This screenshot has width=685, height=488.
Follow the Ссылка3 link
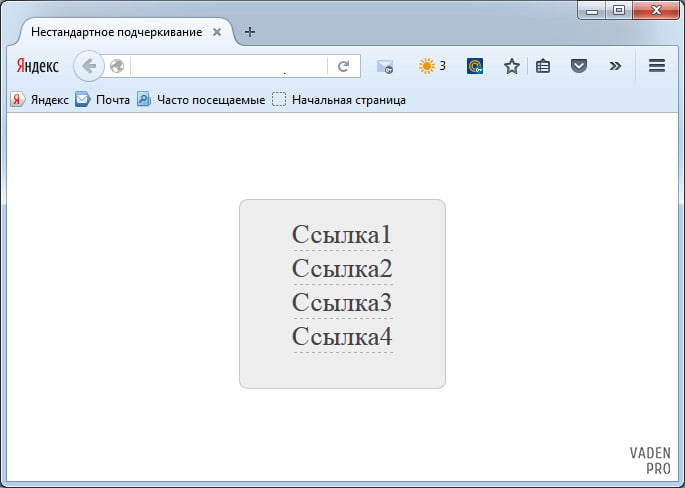(342, 303)
